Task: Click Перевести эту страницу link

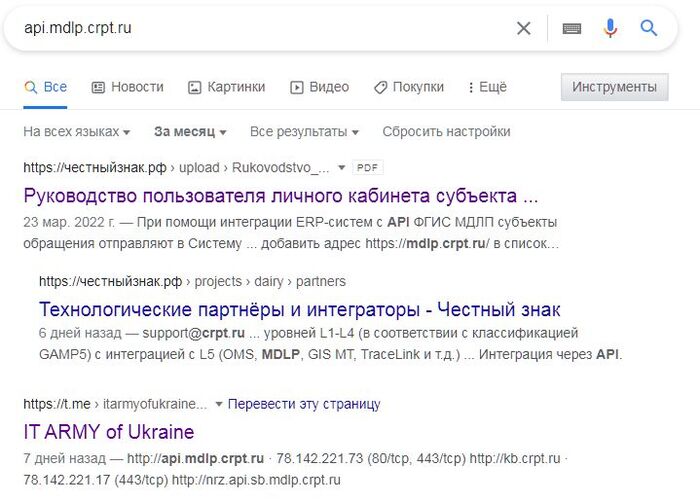Action: pos(304,404)
